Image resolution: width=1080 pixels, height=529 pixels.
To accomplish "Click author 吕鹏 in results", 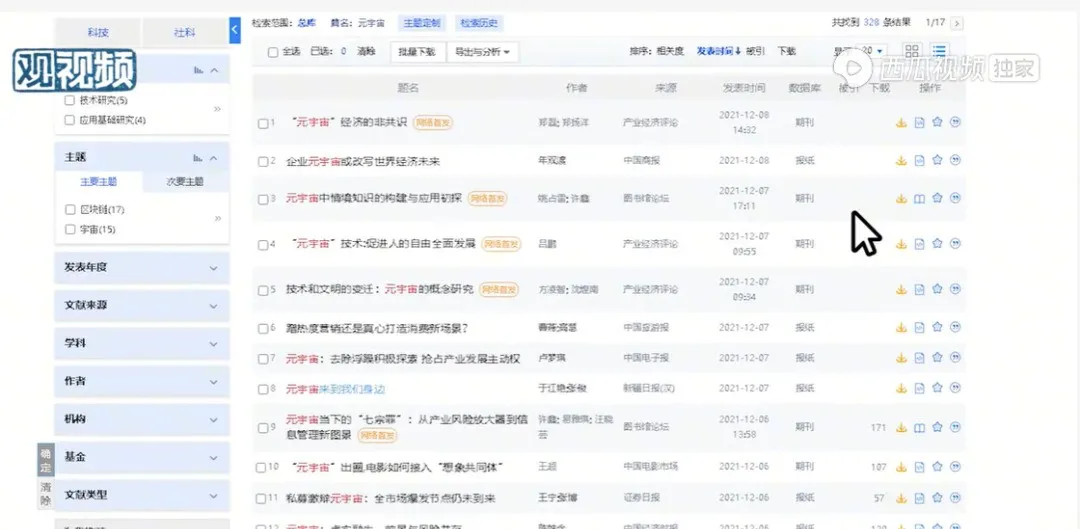I will pyautogui.click(x=546, y=244).
